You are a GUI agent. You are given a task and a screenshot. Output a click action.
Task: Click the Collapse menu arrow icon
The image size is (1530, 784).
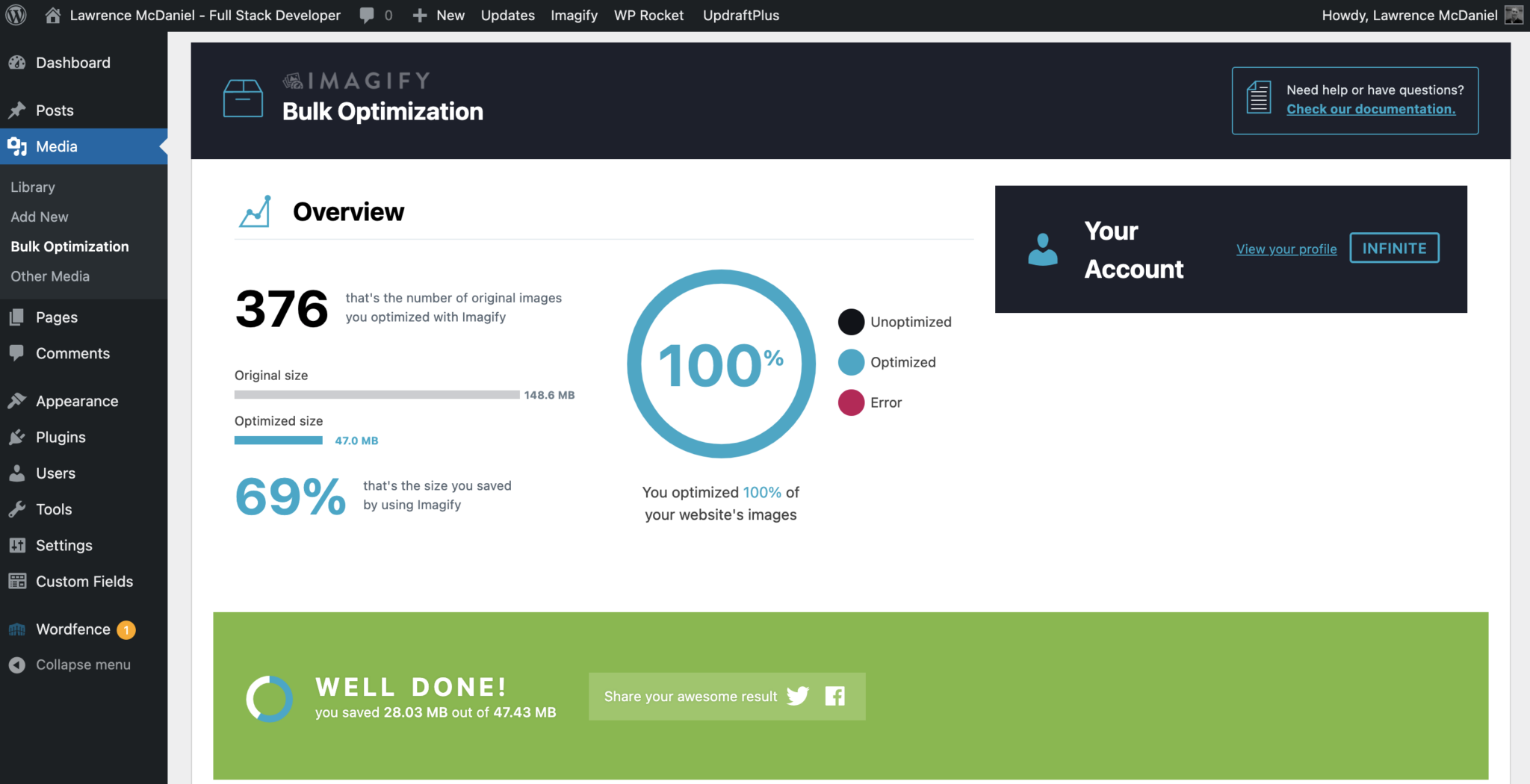[x=17, y=665]
